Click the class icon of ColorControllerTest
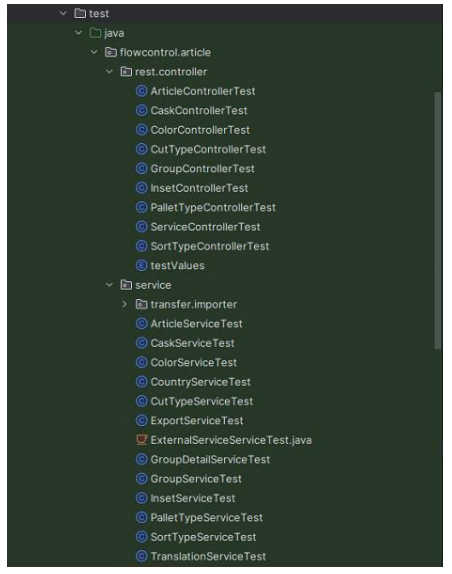The height and width of the screenshot is (574, 452). [142, 130]
